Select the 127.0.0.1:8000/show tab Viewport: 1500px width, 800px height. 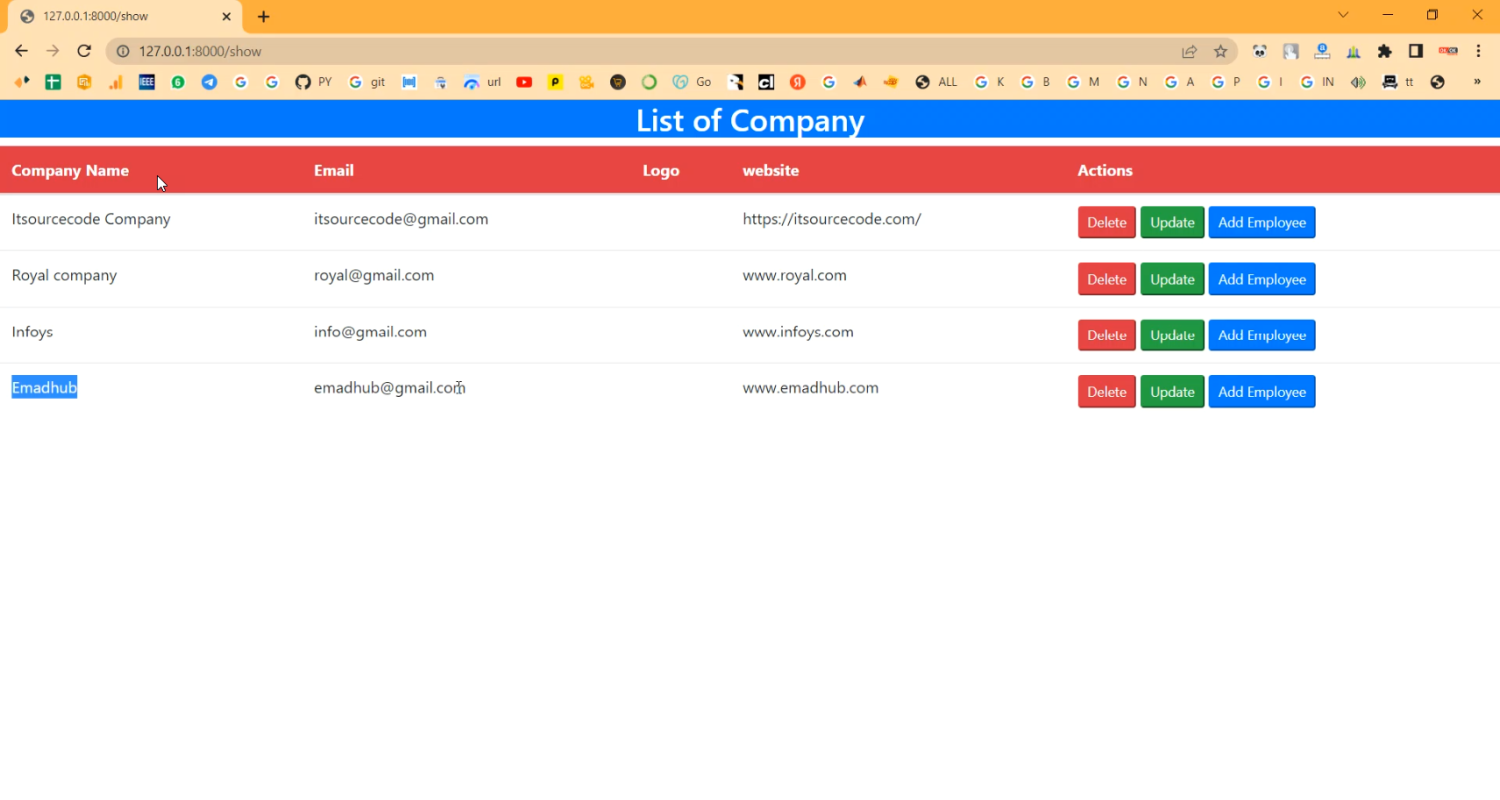tap(120, 16)
